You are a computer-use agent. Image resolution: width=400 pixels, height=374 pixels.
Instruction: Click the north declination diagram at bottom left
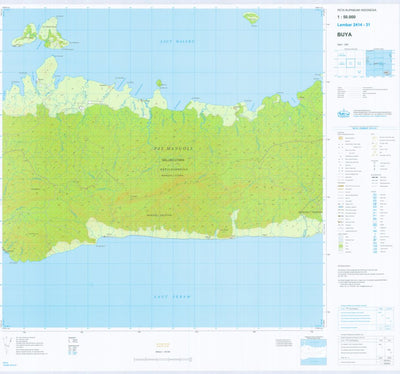[8, 346]
